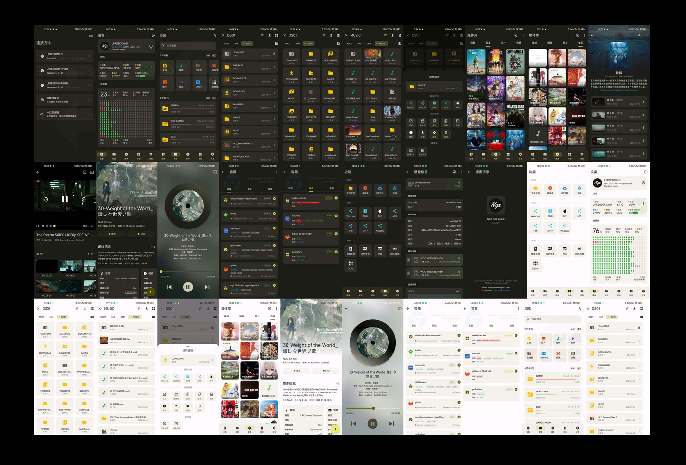Open the blue cloud tool in dark tools grid
The width and height of the screenshot is (686, 465).
point(380,190)
